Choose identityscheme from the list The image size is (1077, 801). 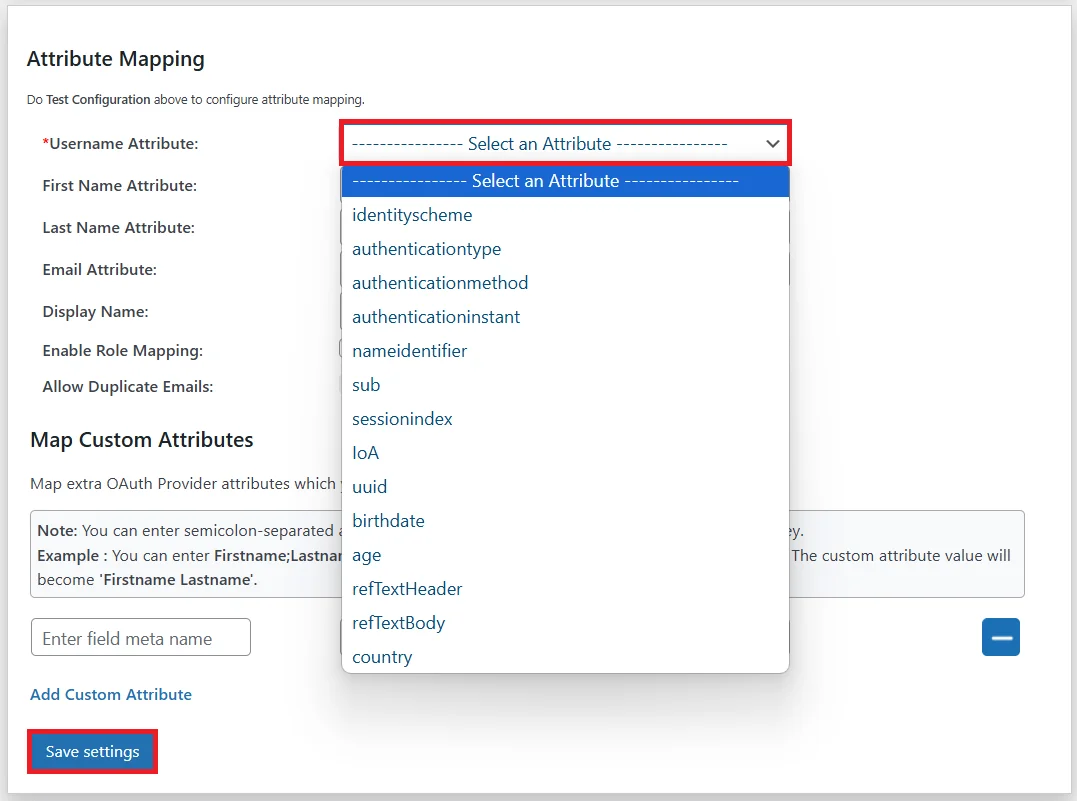(x=565, y=215)
